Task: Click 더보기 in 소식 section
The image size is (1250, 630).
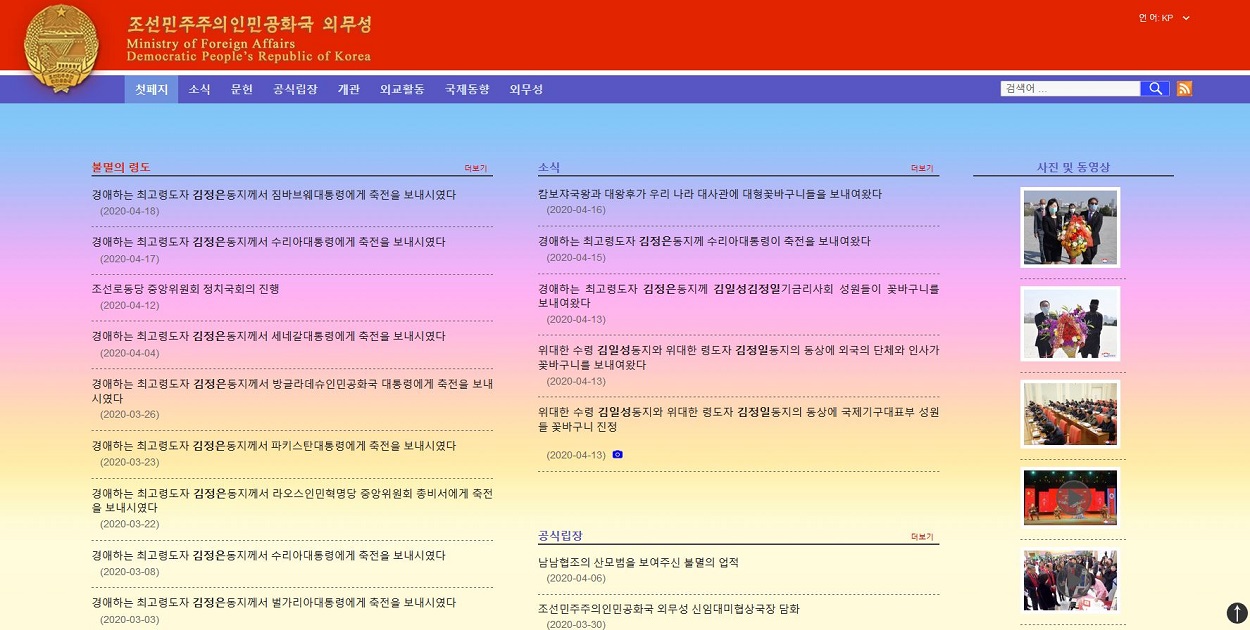Action: pyautogui.click(x=922, y=168)
